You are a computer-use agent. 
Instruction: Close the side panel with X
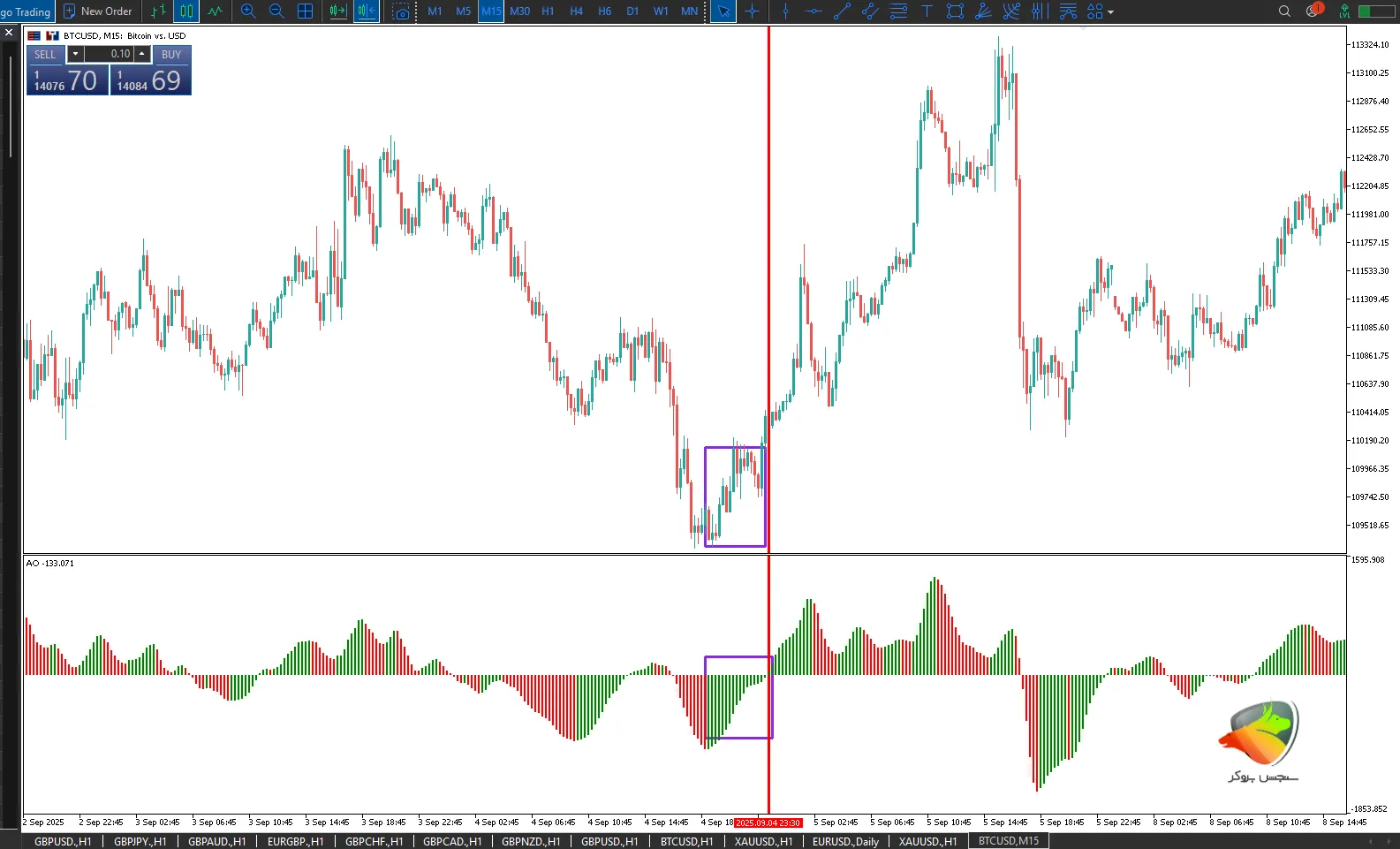coord(9,33)
